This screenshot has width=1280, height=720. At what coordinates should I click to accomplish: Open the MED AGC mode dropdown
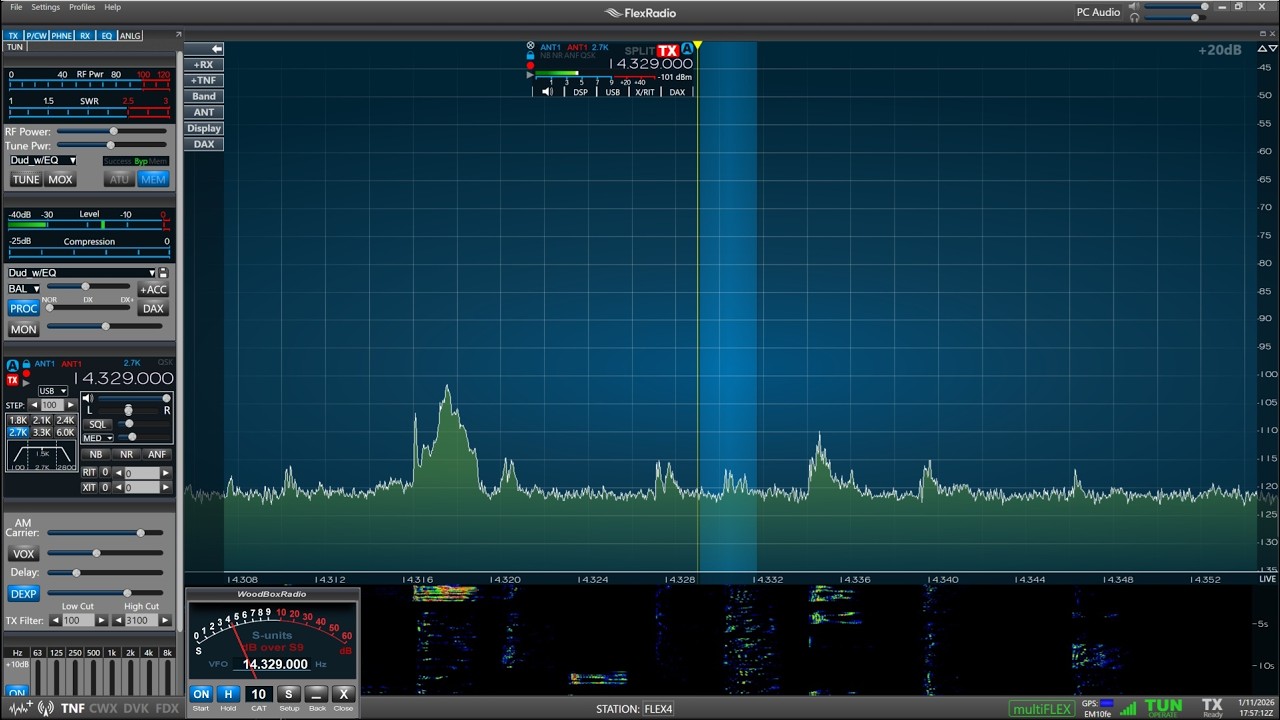coord(98,438)
